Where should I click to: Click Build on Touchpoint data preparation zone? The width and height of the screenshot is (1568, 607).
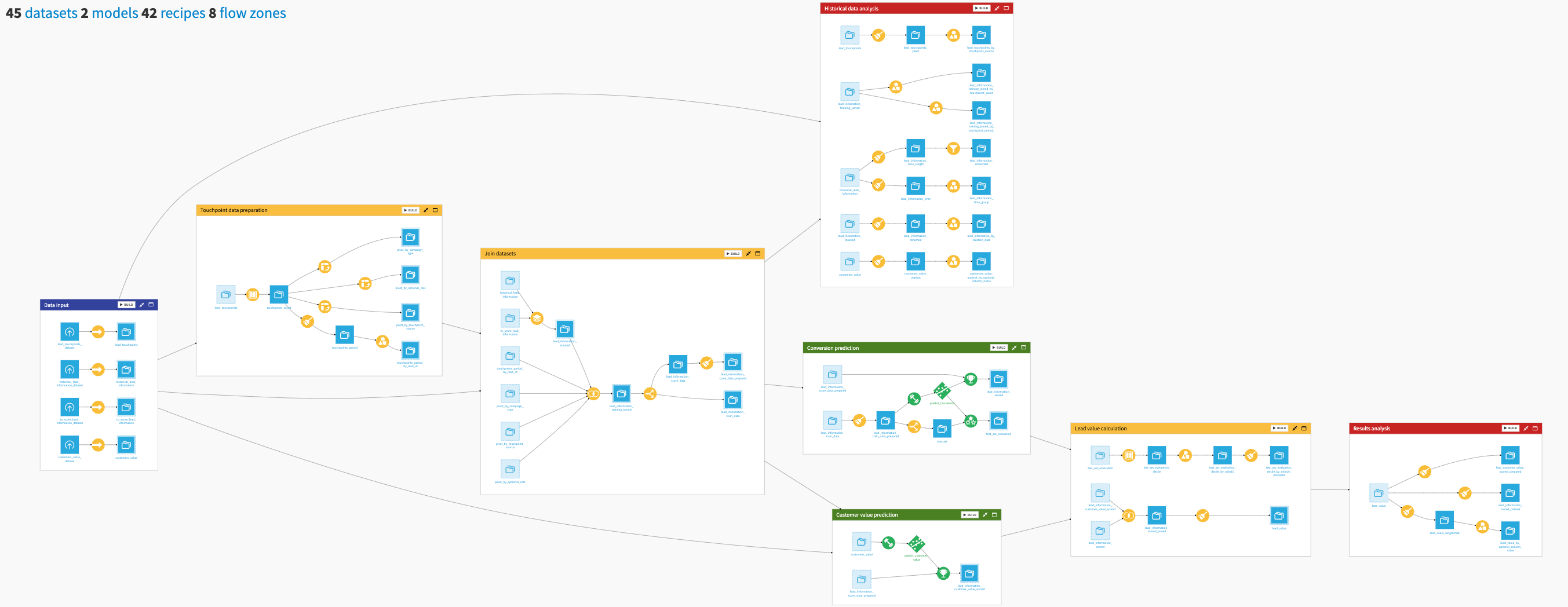click(411, 210)
